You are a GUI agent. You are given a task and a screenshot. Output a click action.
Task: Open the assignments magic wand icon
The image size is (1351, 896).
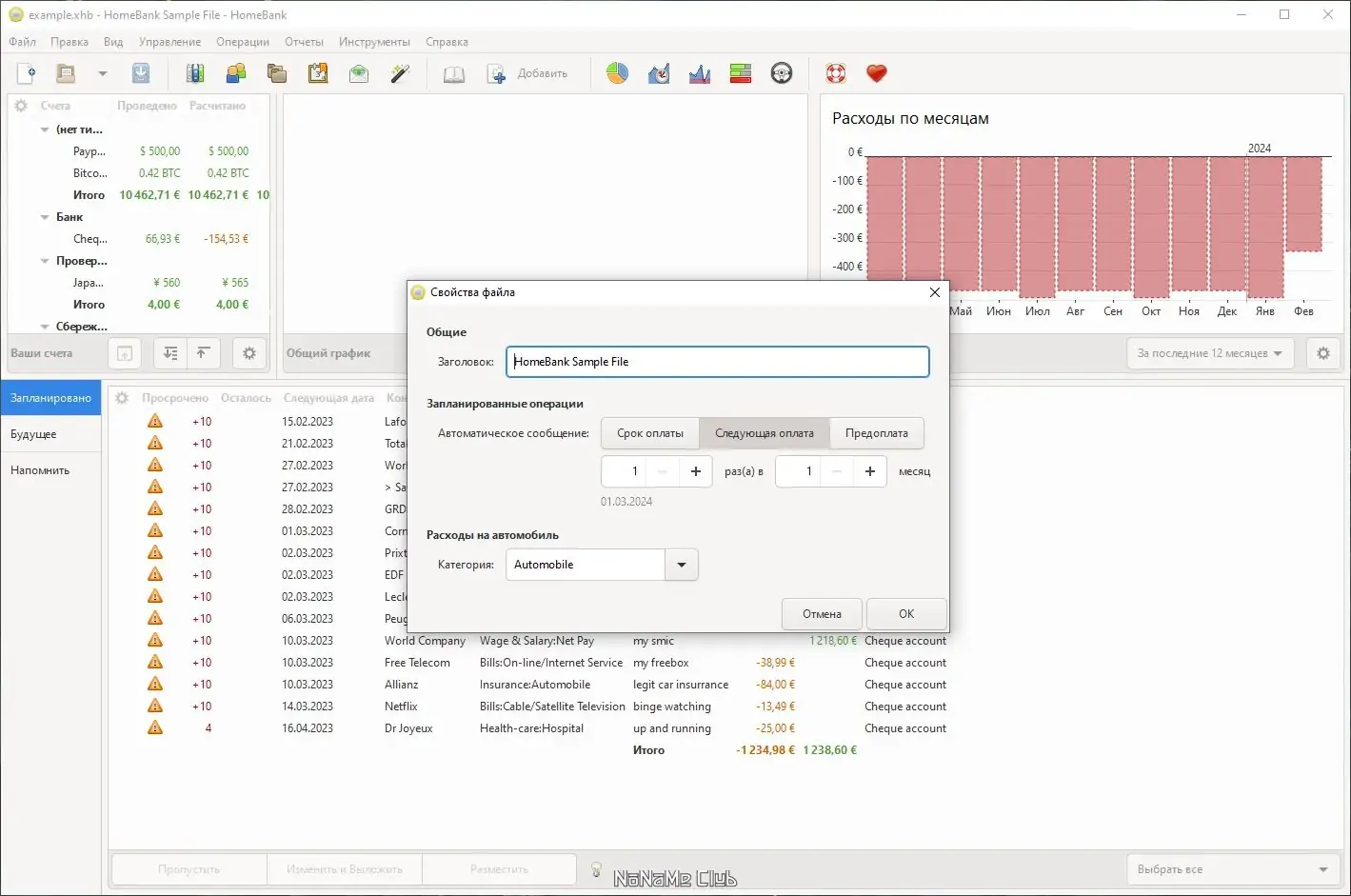(x=400, y=73)
